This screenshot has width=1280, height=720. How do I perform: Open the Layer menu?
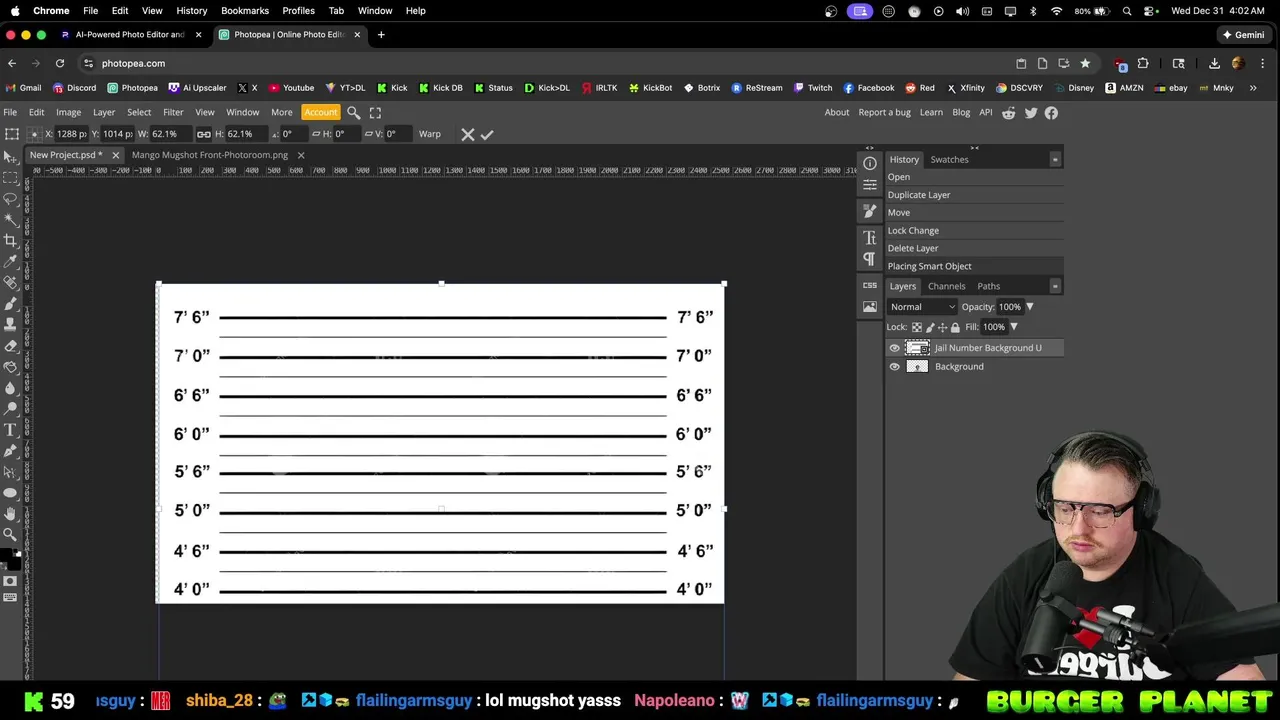click(104, 113)
